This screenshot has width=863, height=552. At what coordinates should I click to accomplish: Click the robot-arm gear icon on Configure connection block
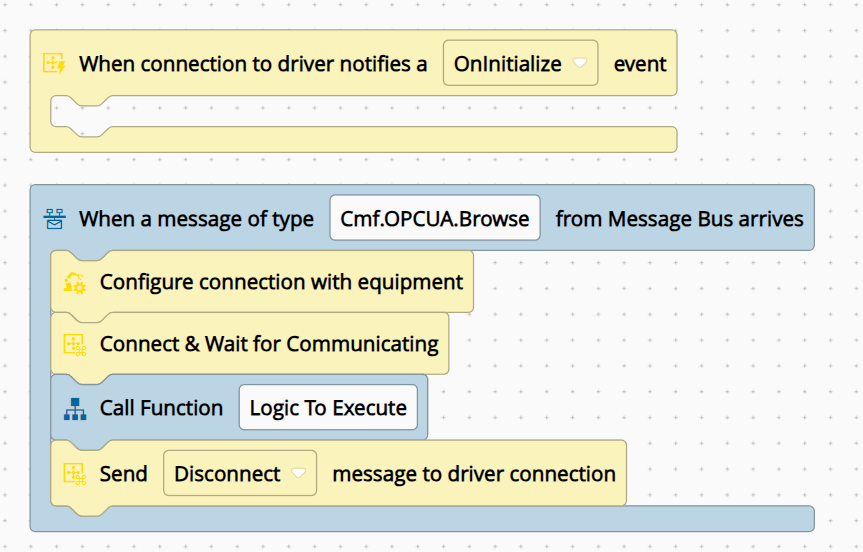point(75,282)
